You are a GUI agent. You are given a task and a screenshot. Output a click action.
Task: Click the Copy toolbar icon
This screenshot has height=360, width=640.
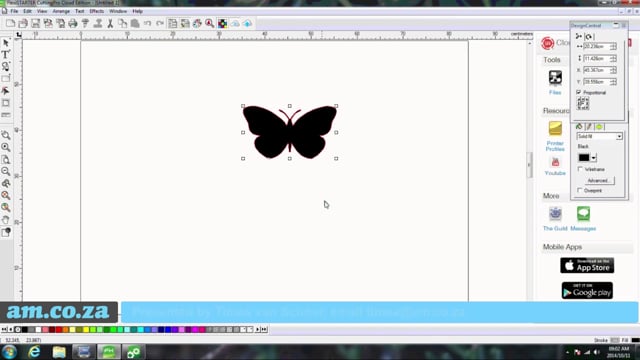[x=122, y=24]
